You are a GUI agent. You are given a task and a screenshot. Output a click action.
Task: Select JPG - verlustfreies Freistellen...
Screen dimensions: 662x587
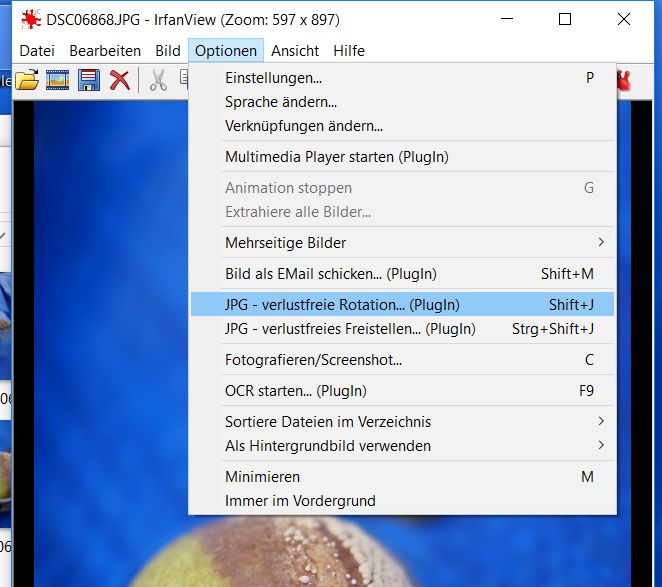tap(402, 329)
